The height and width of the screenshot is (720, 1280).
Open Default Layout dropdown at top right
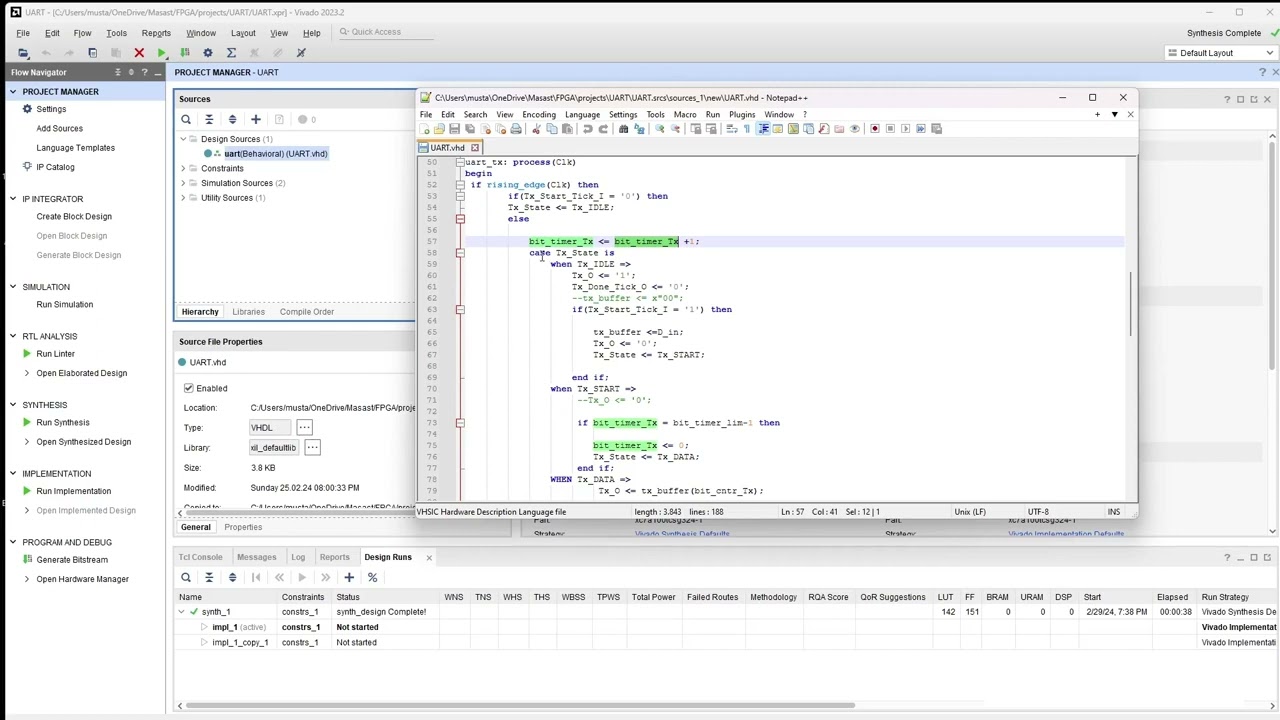point(1219,53)
